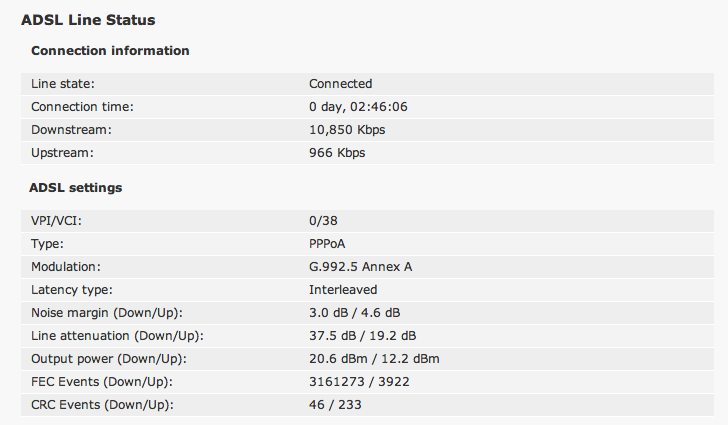Screen dimensions: 728x425
Task: Click the 'Connection information' subheading
Action: pos(110,51)
